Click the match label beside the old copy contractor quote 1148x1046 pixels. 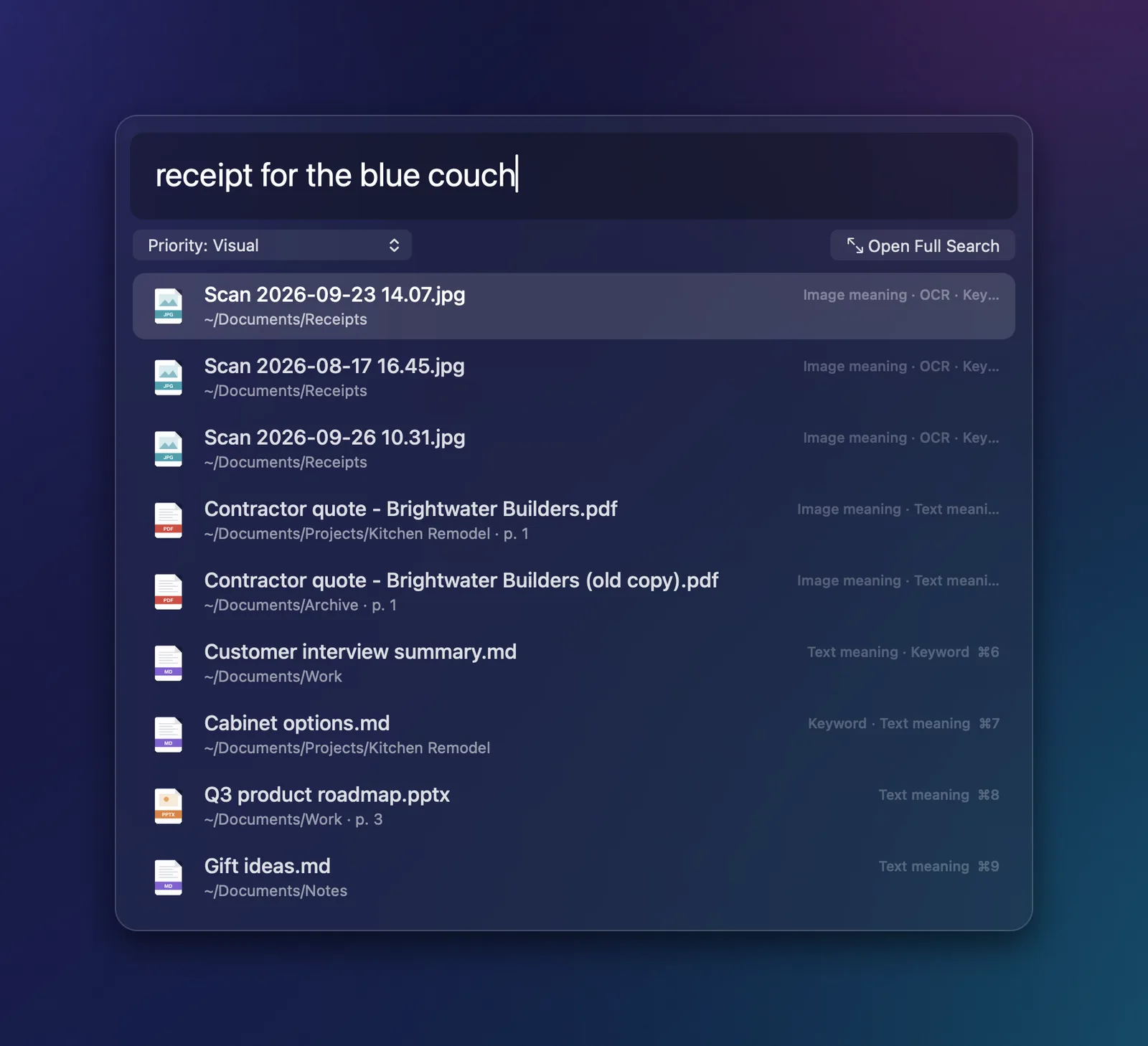(898, 581)
